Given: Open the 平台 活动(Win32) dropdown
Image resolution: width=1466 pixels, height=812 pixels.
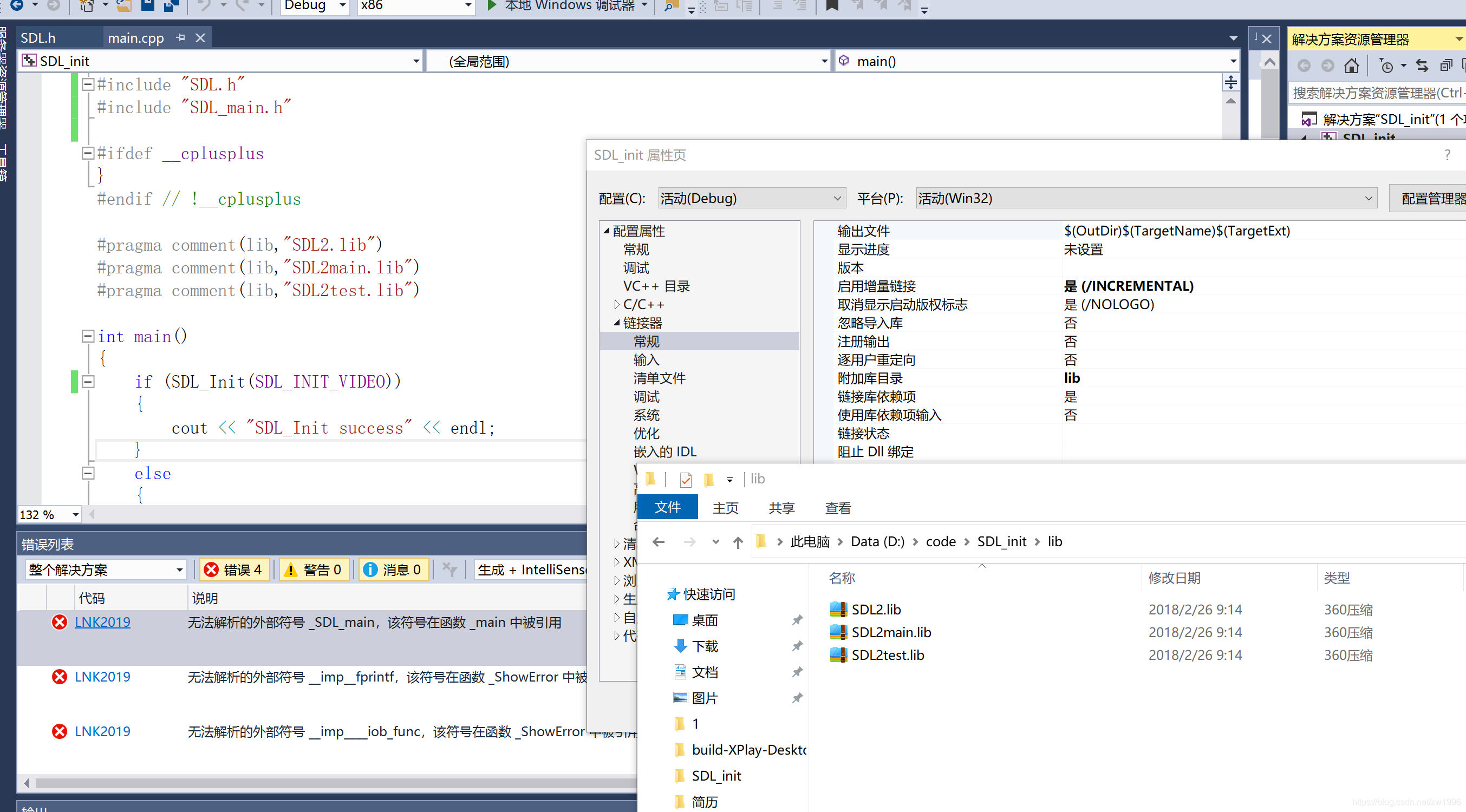Looking at the screenshot, I should (x=1146, y=198).
